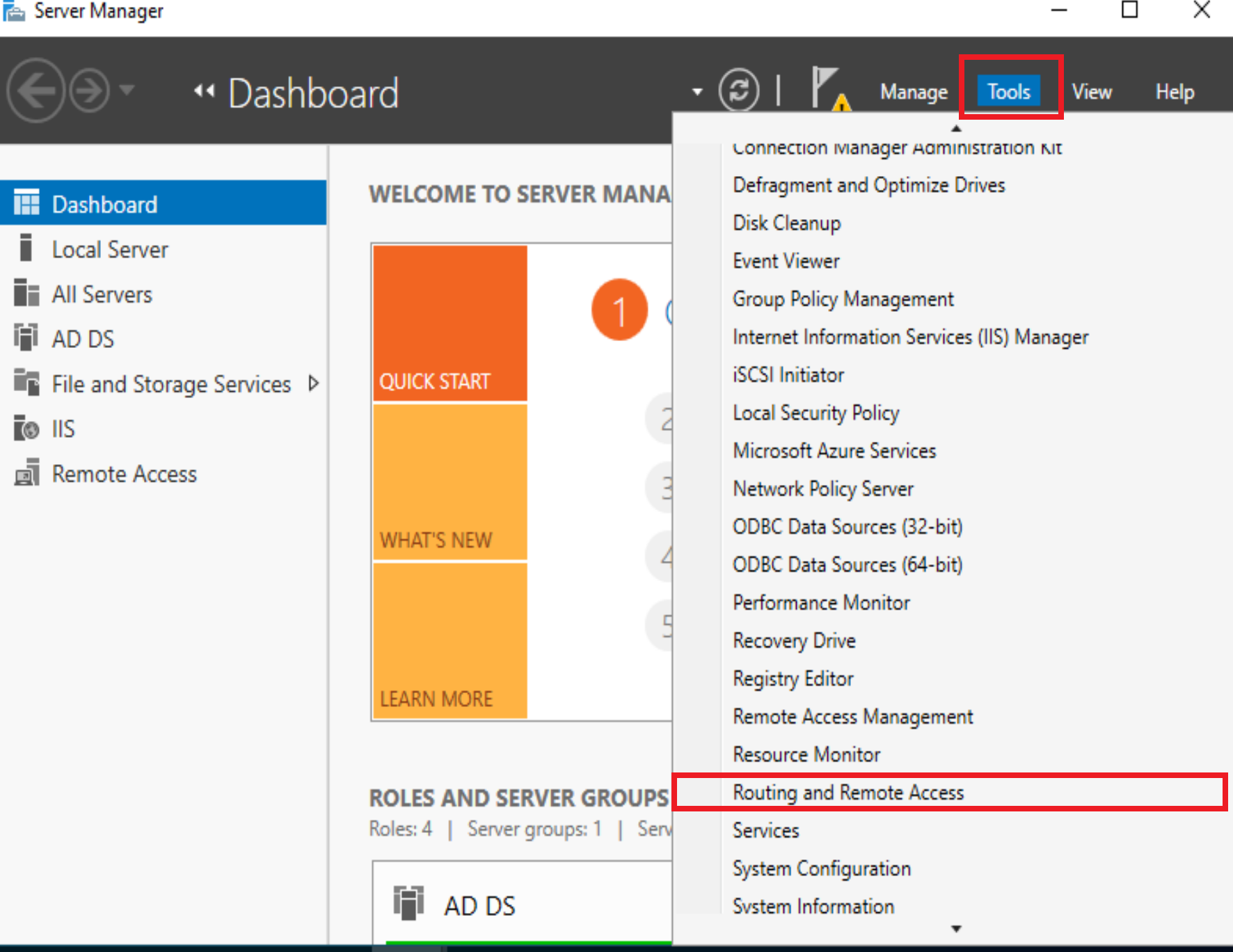The width and height of the screenshot is (1233, 952).
Task: Click the back navigation arrow button
Action: 35,90
